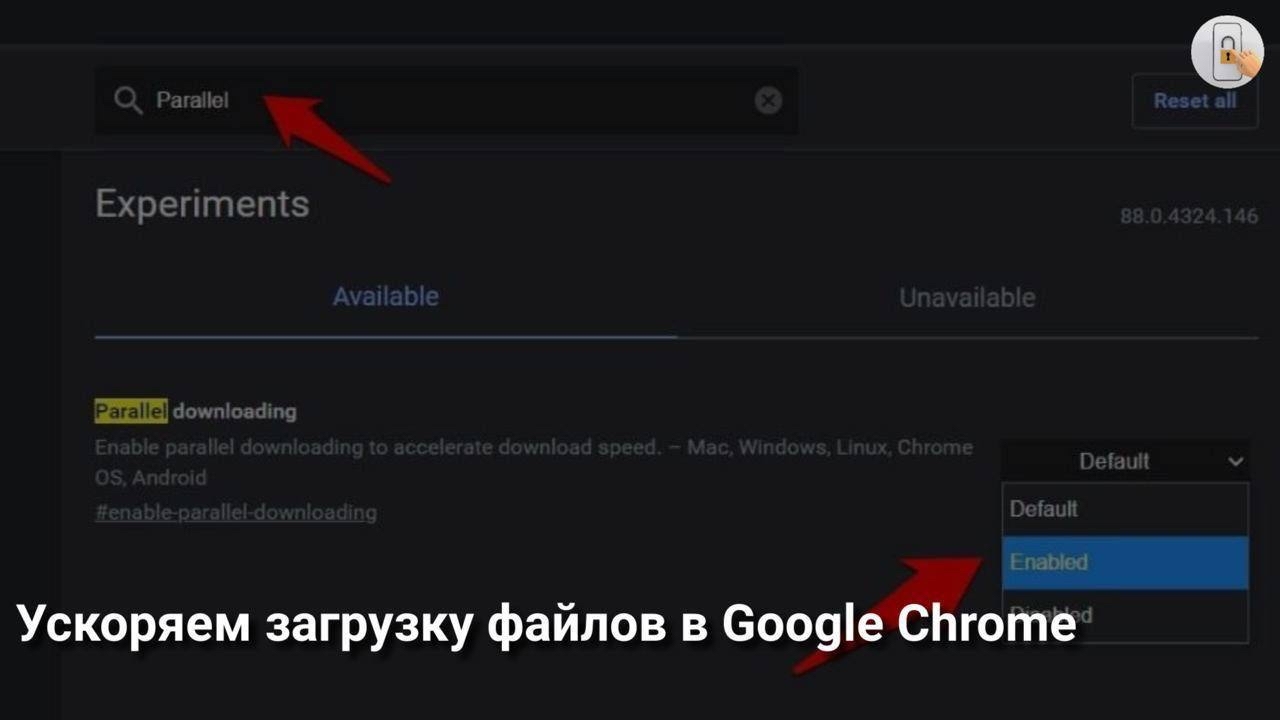Select the Default option in list
Image resolution: width=1280 pixels, height=720 pixels.
(1125, 509)
